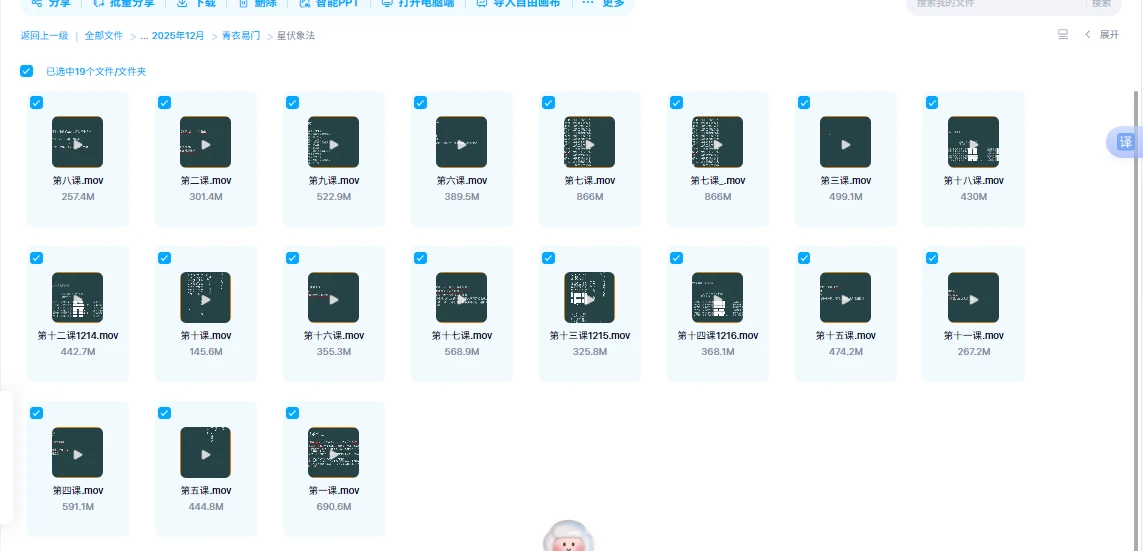The height and width of the screenshot is (551, 1143).
Task: Navigate to 青衣易门 breadcrumb folder
Action: tap(241, 35)
